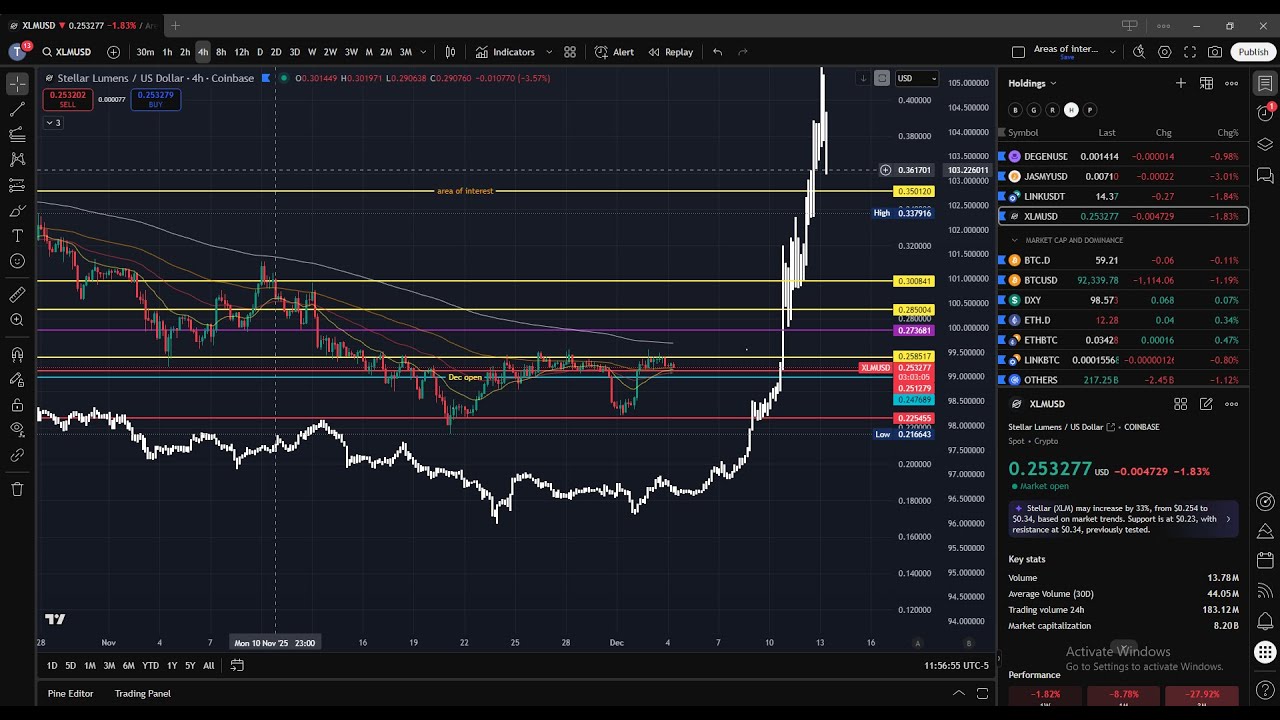This screenshot has width=1280, height=720.
Task: Add symbol to compare with plus icon
Action: pyautogui.click(x=113, y=52)
